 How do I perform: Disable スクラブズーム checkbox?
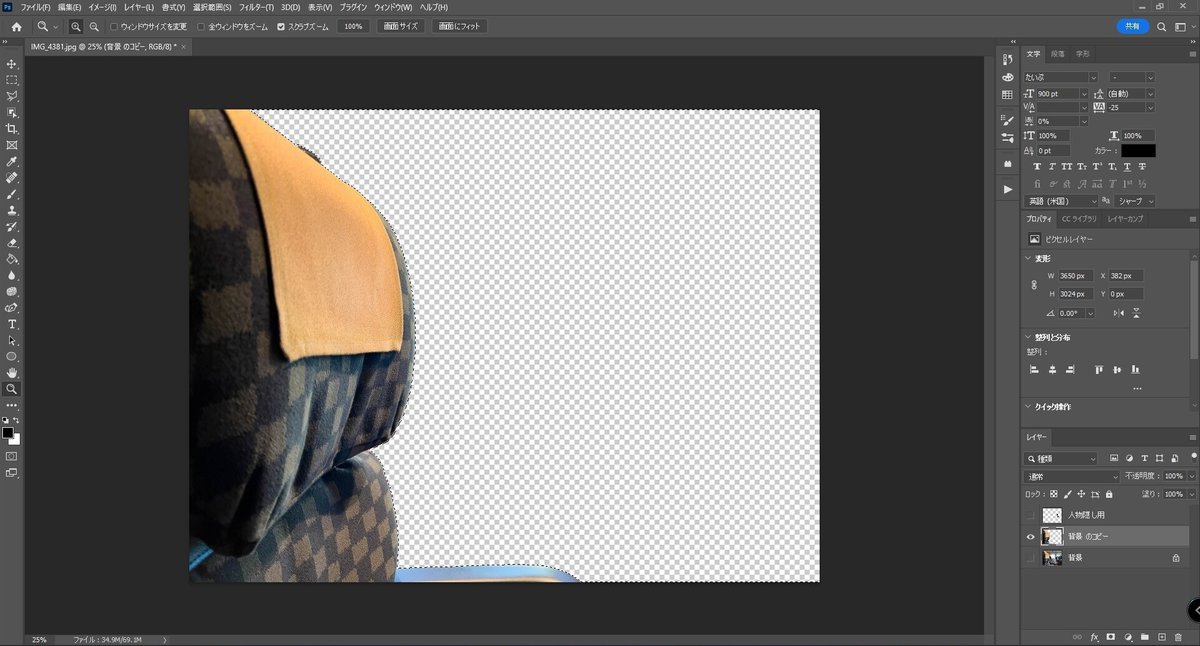pos(281,26)
